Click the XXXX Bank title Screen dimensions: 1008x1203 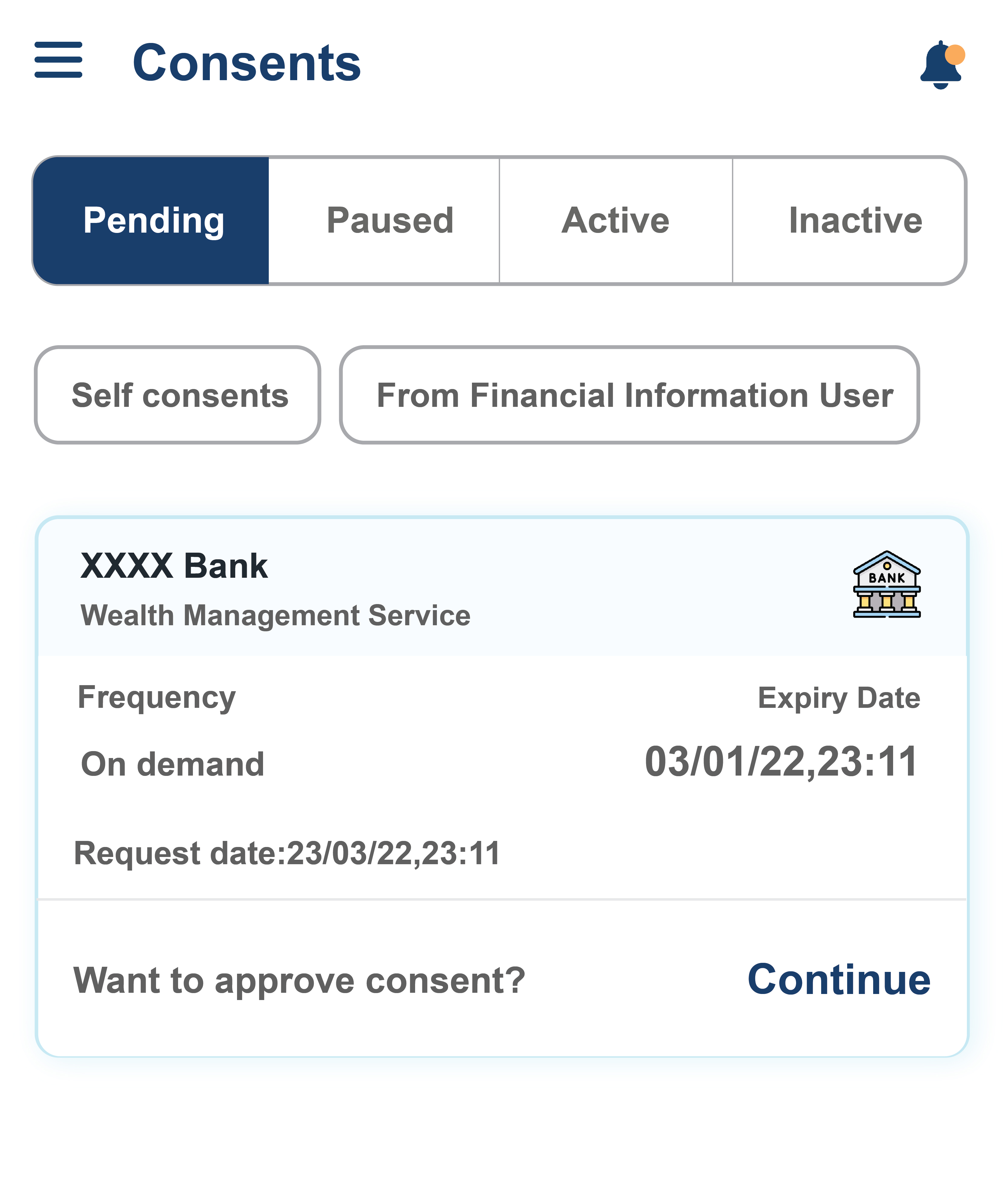[174, 566]
